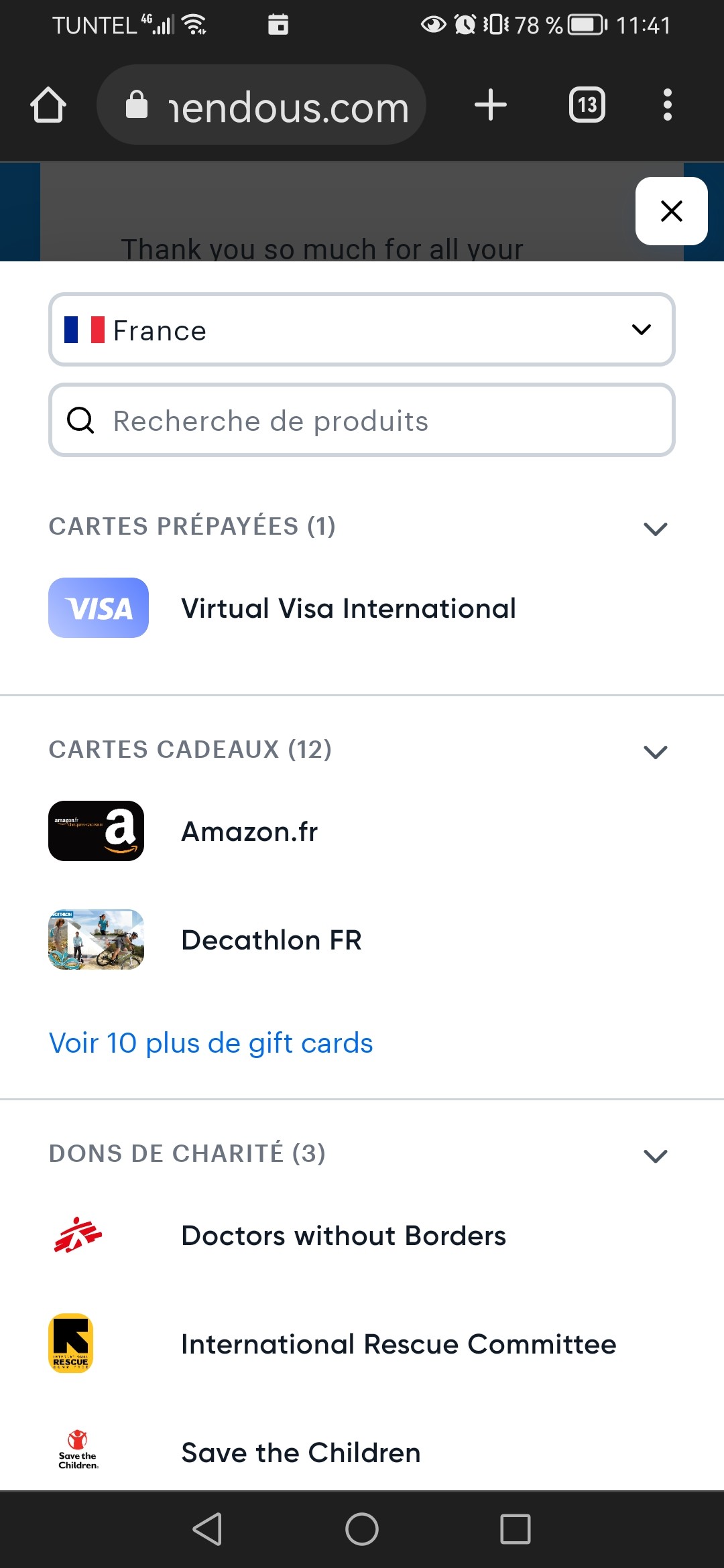Select the Decathlon FR gift card
Screen dimensions: 724x1568
[271, 940]
